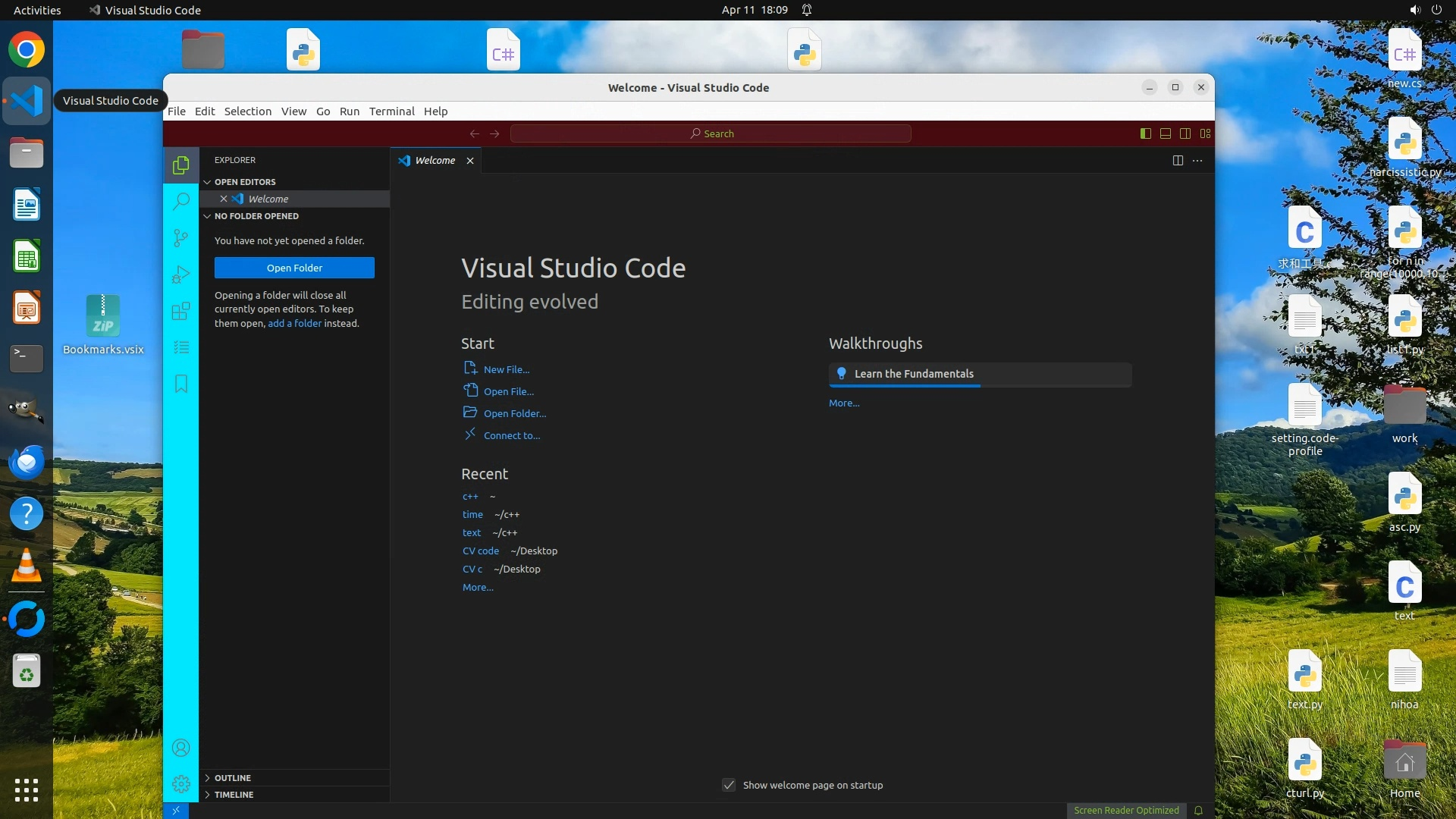
Task: Open the Selection menu
Action: click(247, 111)
